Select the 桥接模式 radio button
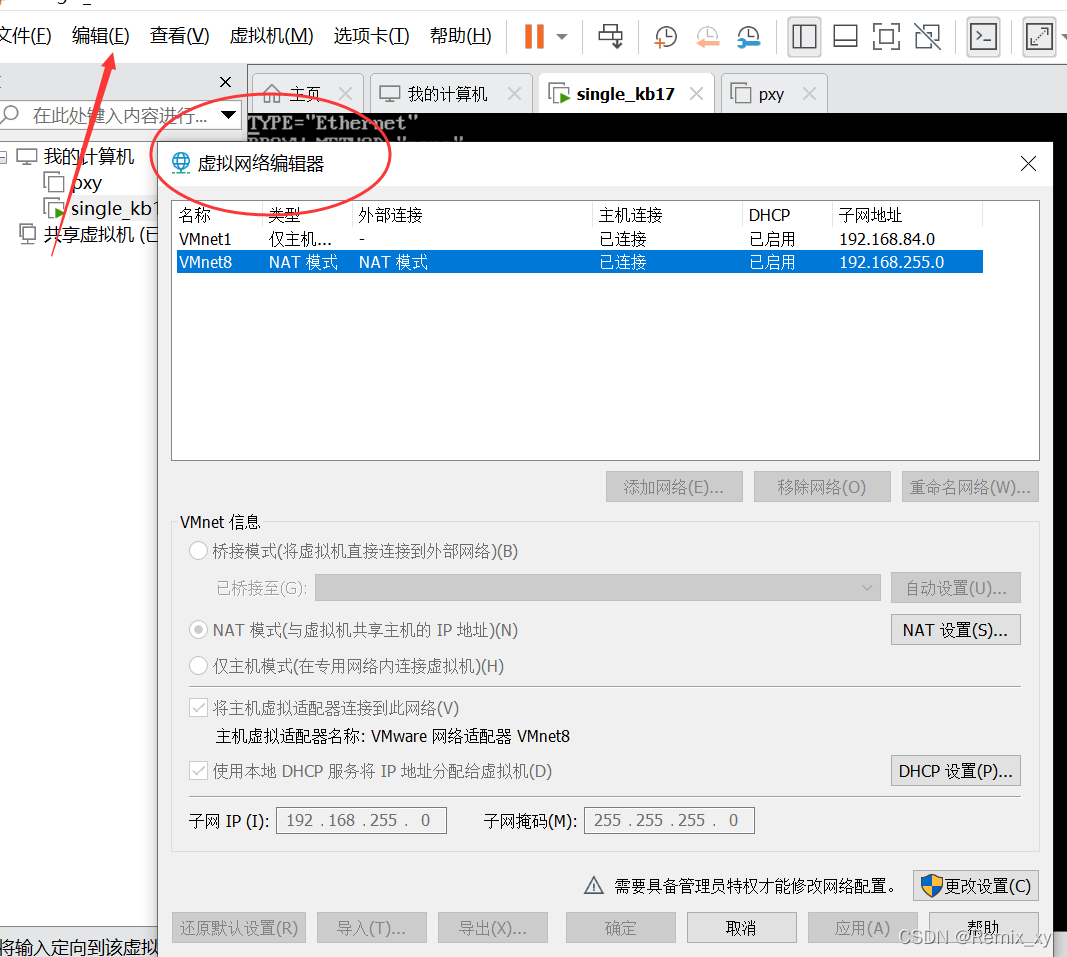Image resolution: width=1067 pixels, height=957 pixels. click(198, 551)
